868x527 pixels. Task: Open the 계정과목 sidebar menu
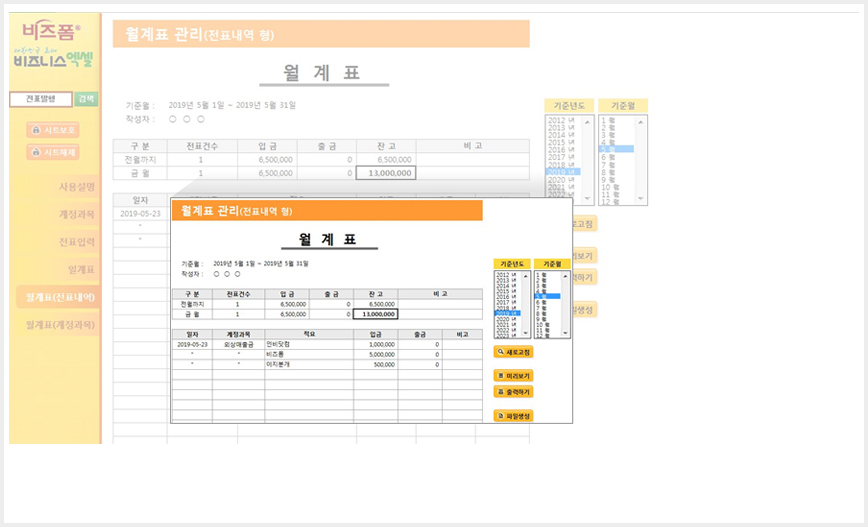pyautogui.click(x=76, y=214)
